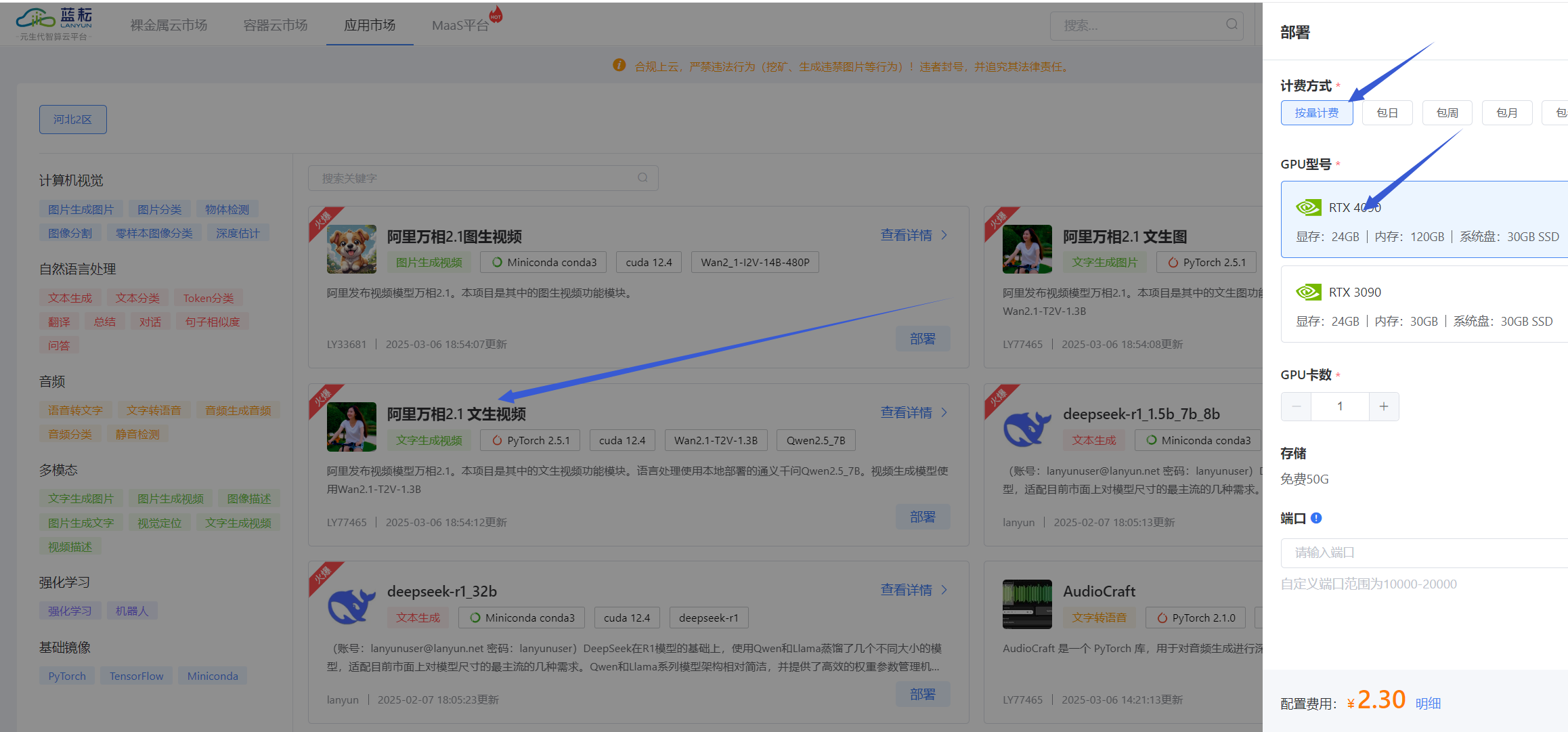Filter by Miniconda base image tag
The height and width of the screenshot is (732, 1568).
tap(213, 676)
